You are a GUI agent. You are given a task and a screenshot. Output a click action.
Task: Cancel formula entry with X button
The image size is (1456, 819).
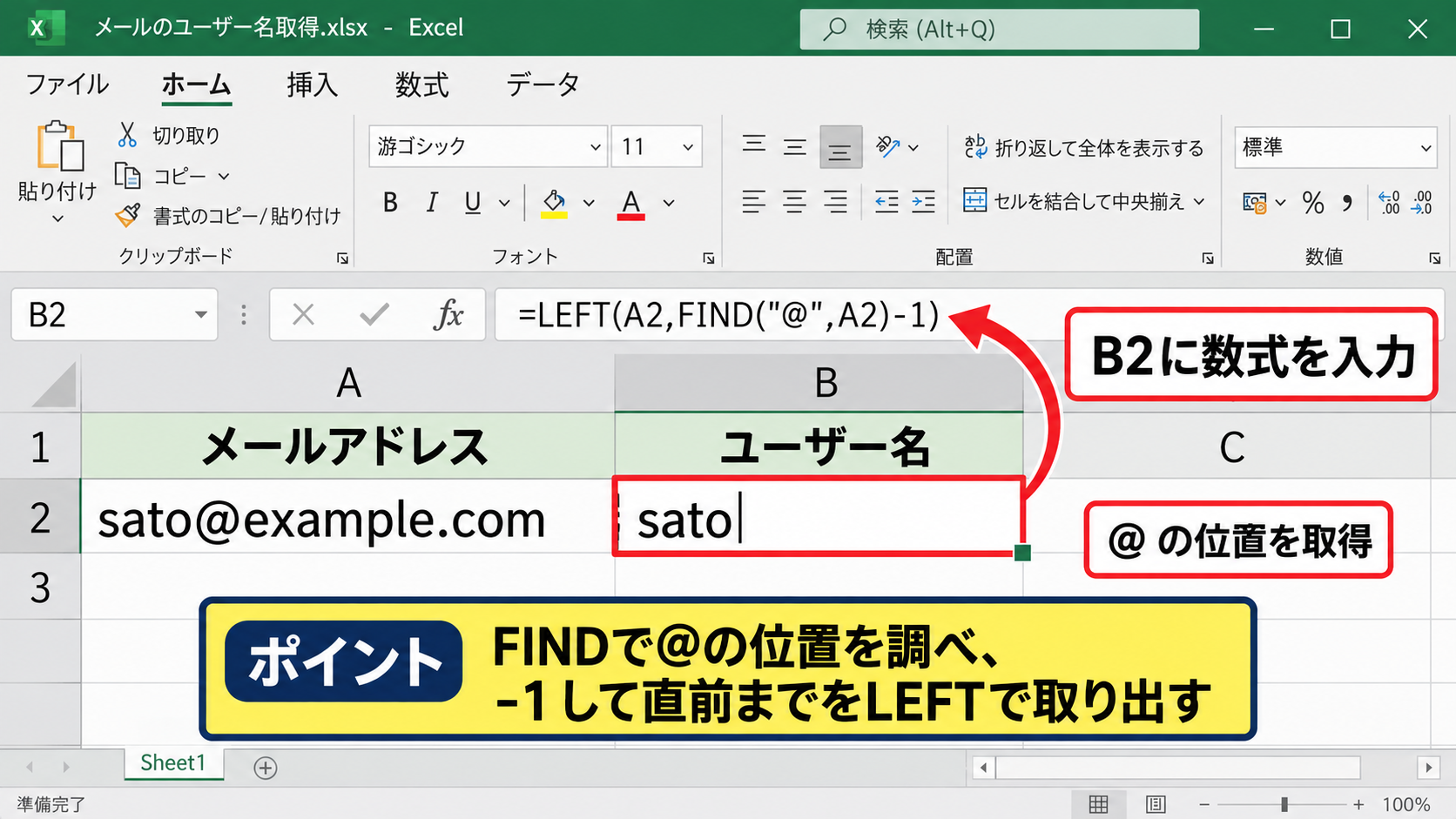[303, 314]
